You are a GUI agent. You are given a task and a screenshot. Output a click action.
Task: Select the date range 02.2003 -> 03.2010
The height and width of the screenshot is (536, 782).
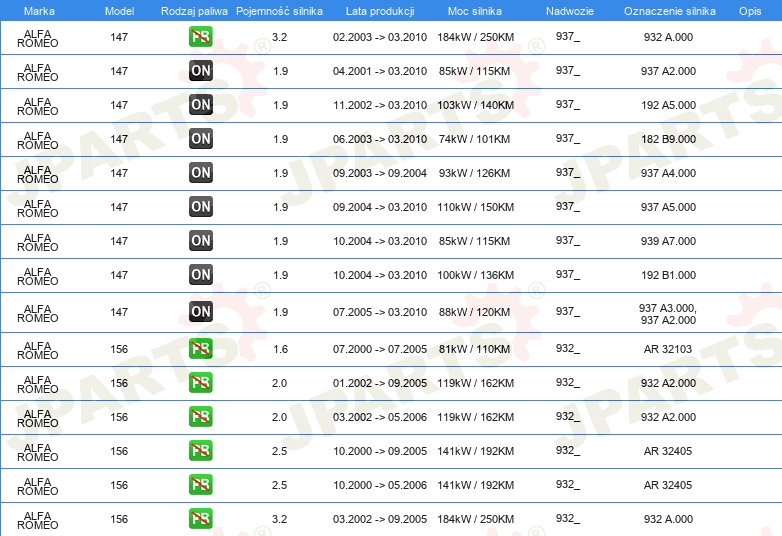pos(380,37)
